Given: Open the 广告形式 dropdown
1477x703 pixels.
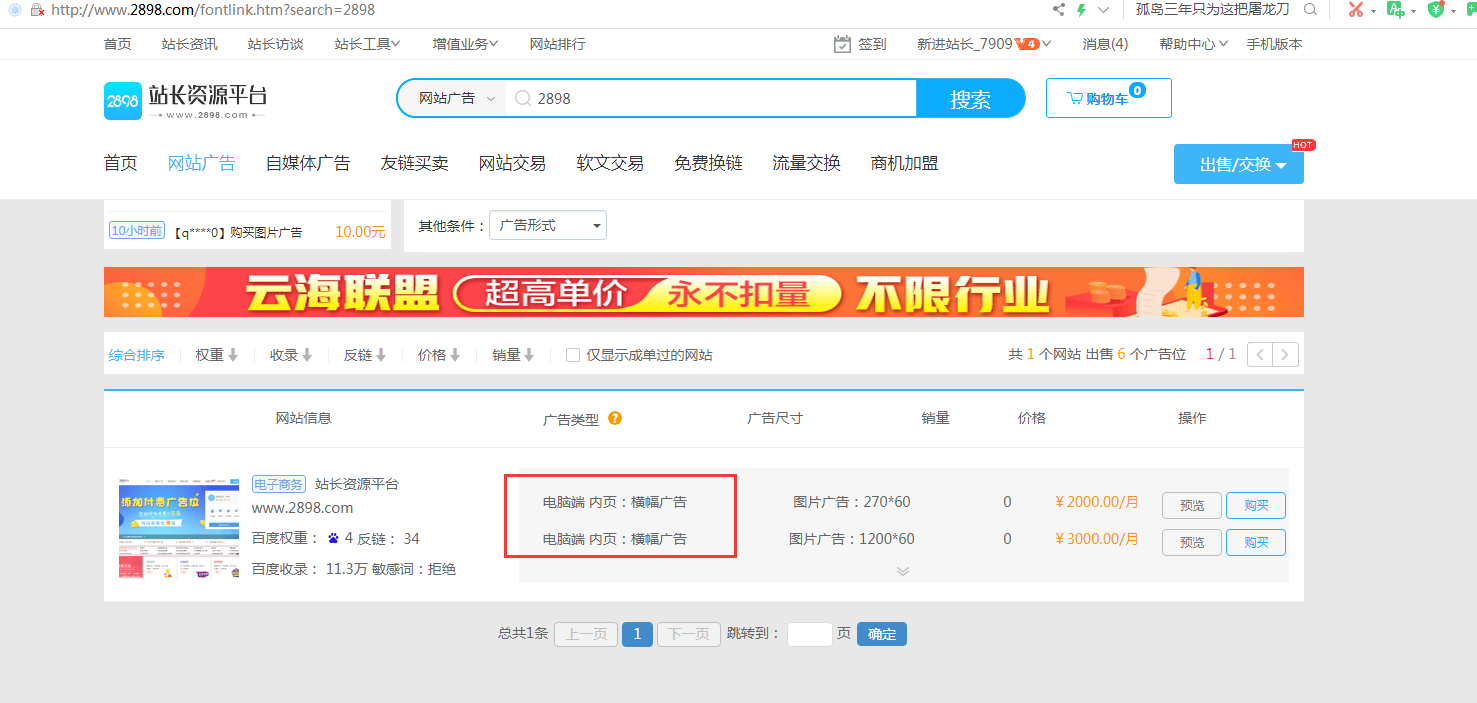Looking at the screenshot, I should [x=548, y=225].
